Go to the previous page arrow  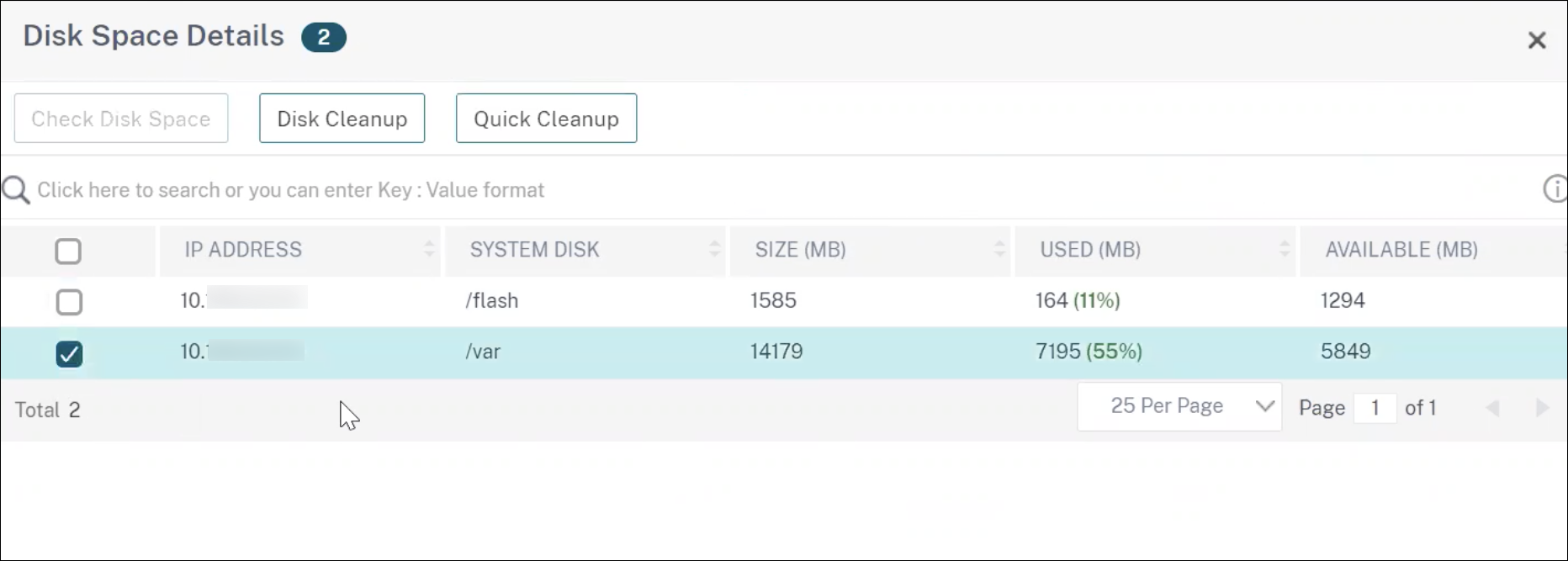click(x=1493, y=408)
